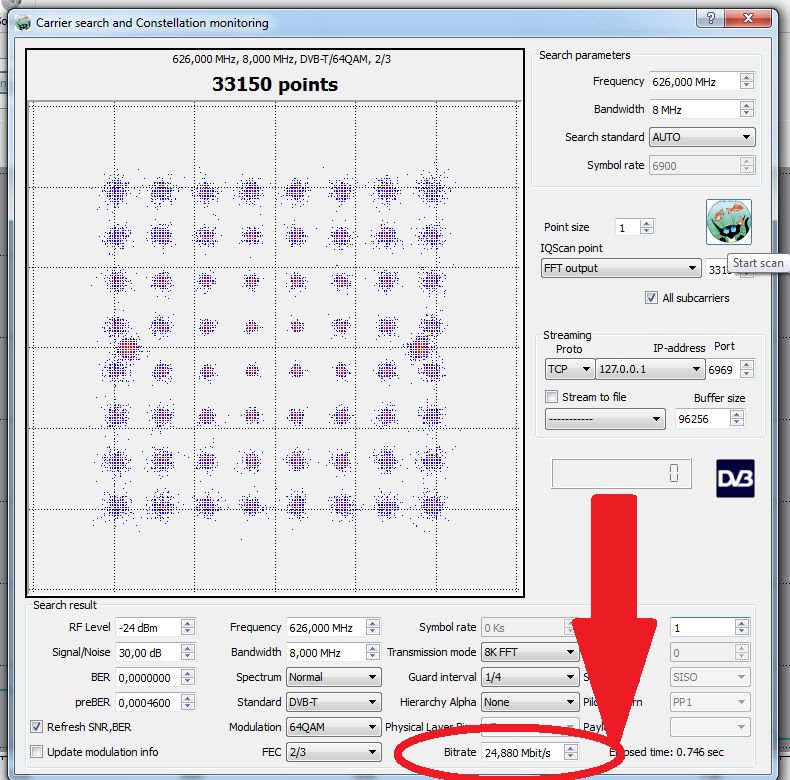
Task: Toggle All subcarriers checkbox
Action: [x=651, y=298]
